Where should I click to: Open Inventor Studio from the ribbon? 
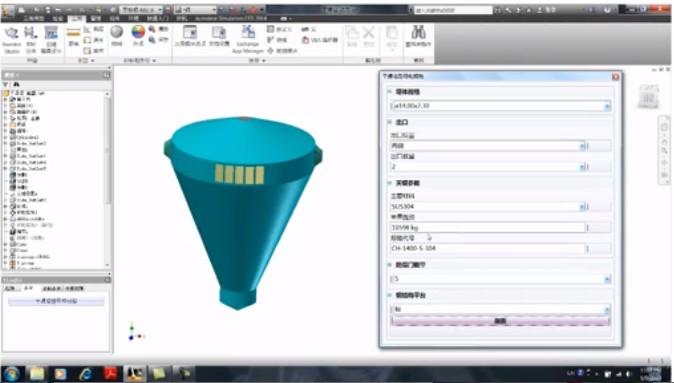pos(12,40)
